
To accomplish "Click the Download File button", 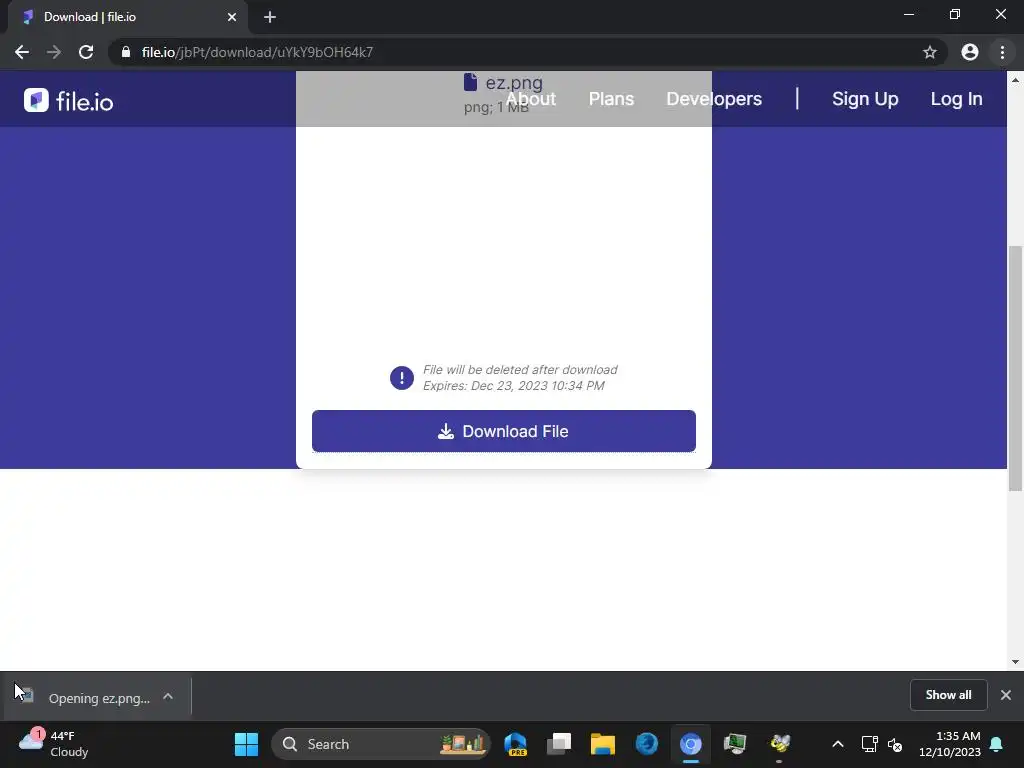I will click(x=504, y=431).
